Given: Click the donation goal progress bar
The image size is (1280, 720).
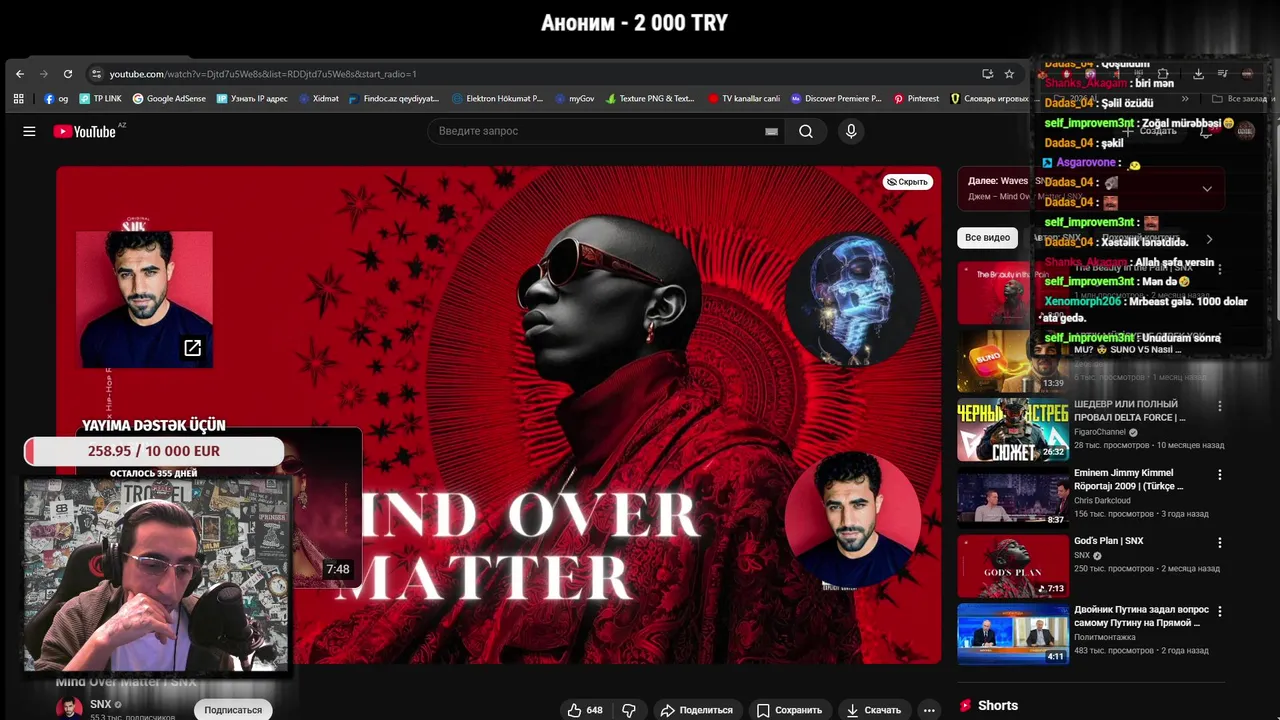Looking at the screenshot, I should coord(154,451).
